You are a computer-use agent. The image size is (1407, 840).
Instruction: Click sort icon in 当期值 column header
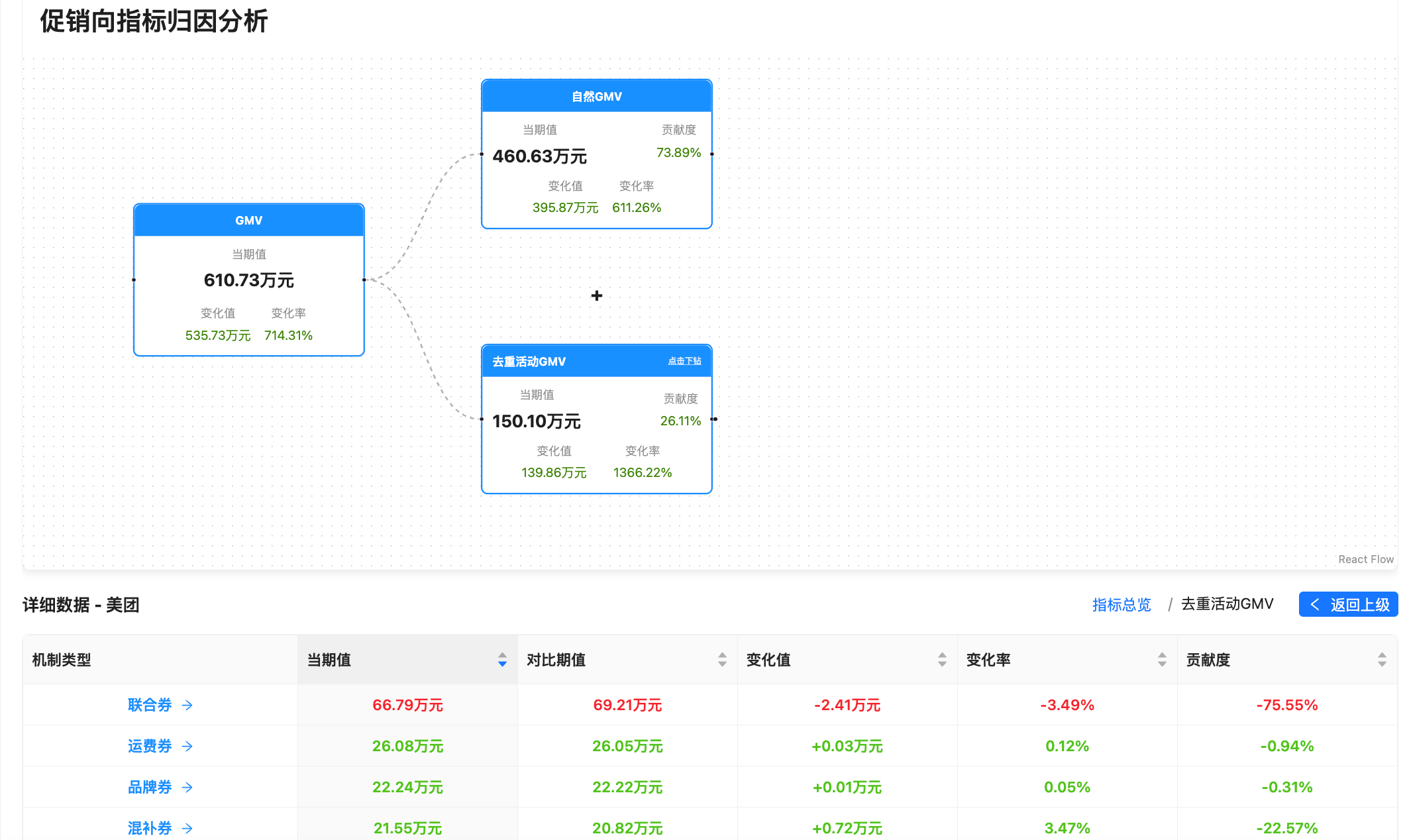click(502, 660)
